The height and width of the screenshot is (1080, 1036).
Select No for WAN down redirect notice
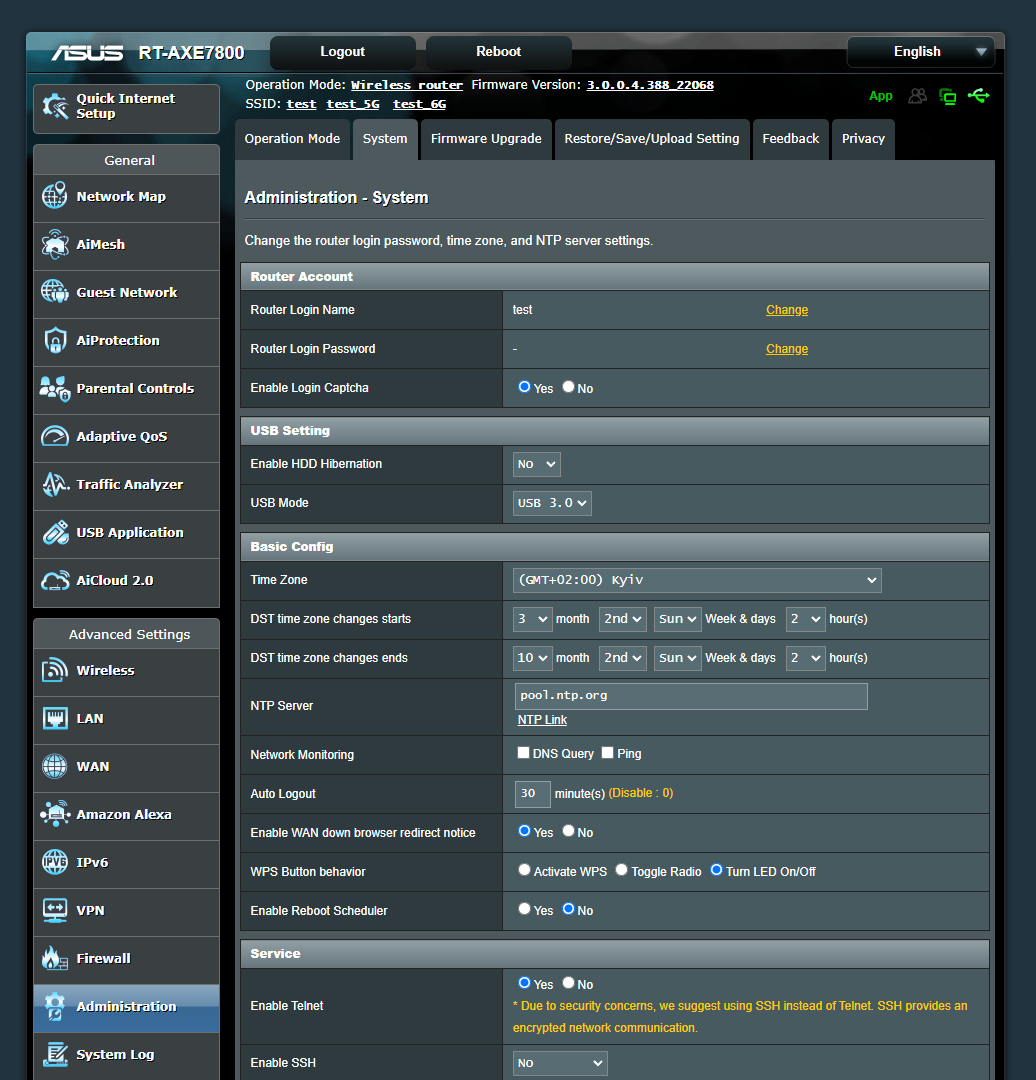[x=568, y=831]
